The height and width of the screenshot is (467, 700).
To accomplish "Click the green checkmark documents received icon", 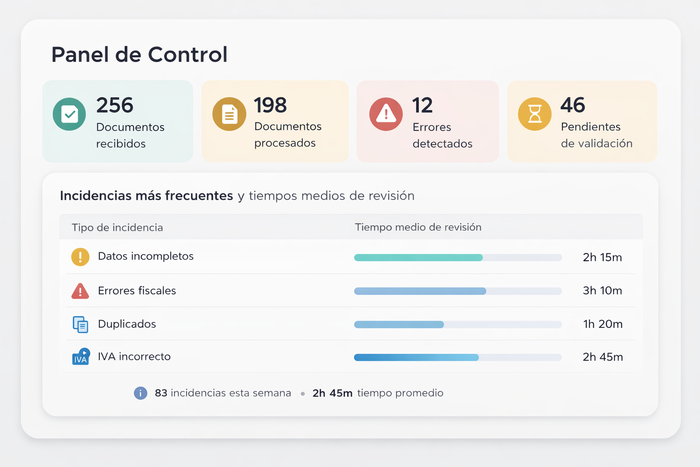I will (69, 114).
